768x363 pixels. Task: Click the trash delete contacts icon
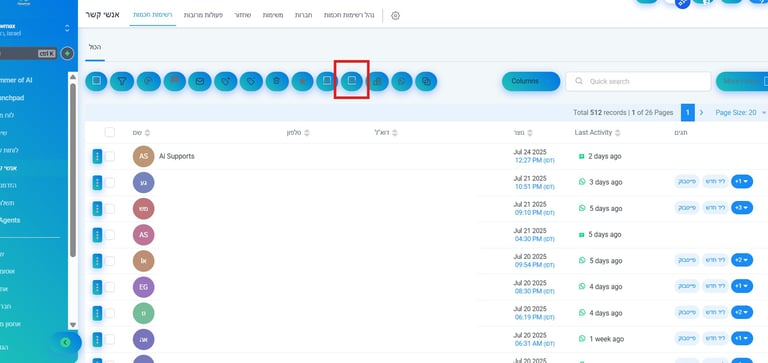pos(277,81)
